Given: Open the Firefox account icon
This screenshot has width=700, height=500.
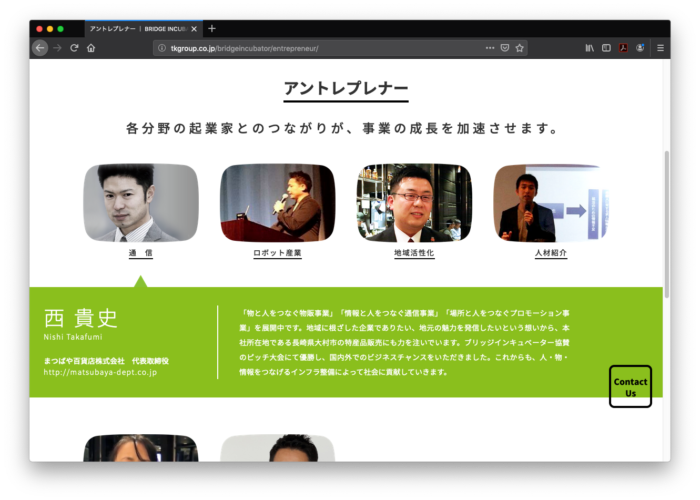Looking at the screenshot, I should coord(640,48).
